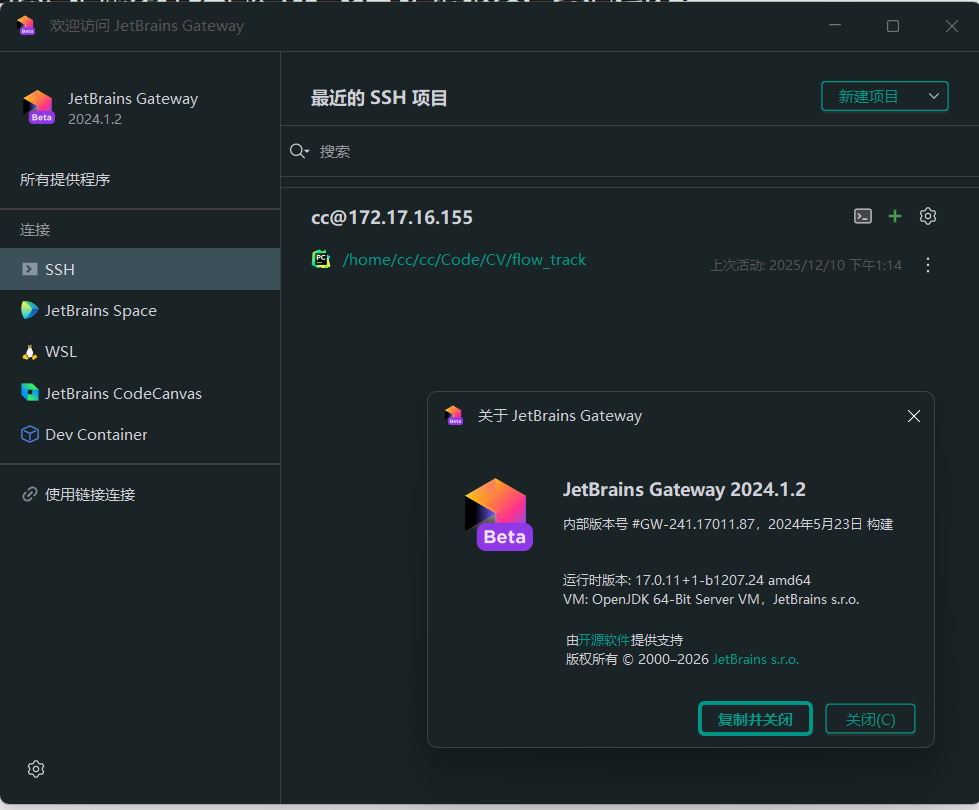Open SSH terminal for cc@172.17.16.155
This screenshot has width=979, height=810.
pyautogui.click(x=862, y=216)
